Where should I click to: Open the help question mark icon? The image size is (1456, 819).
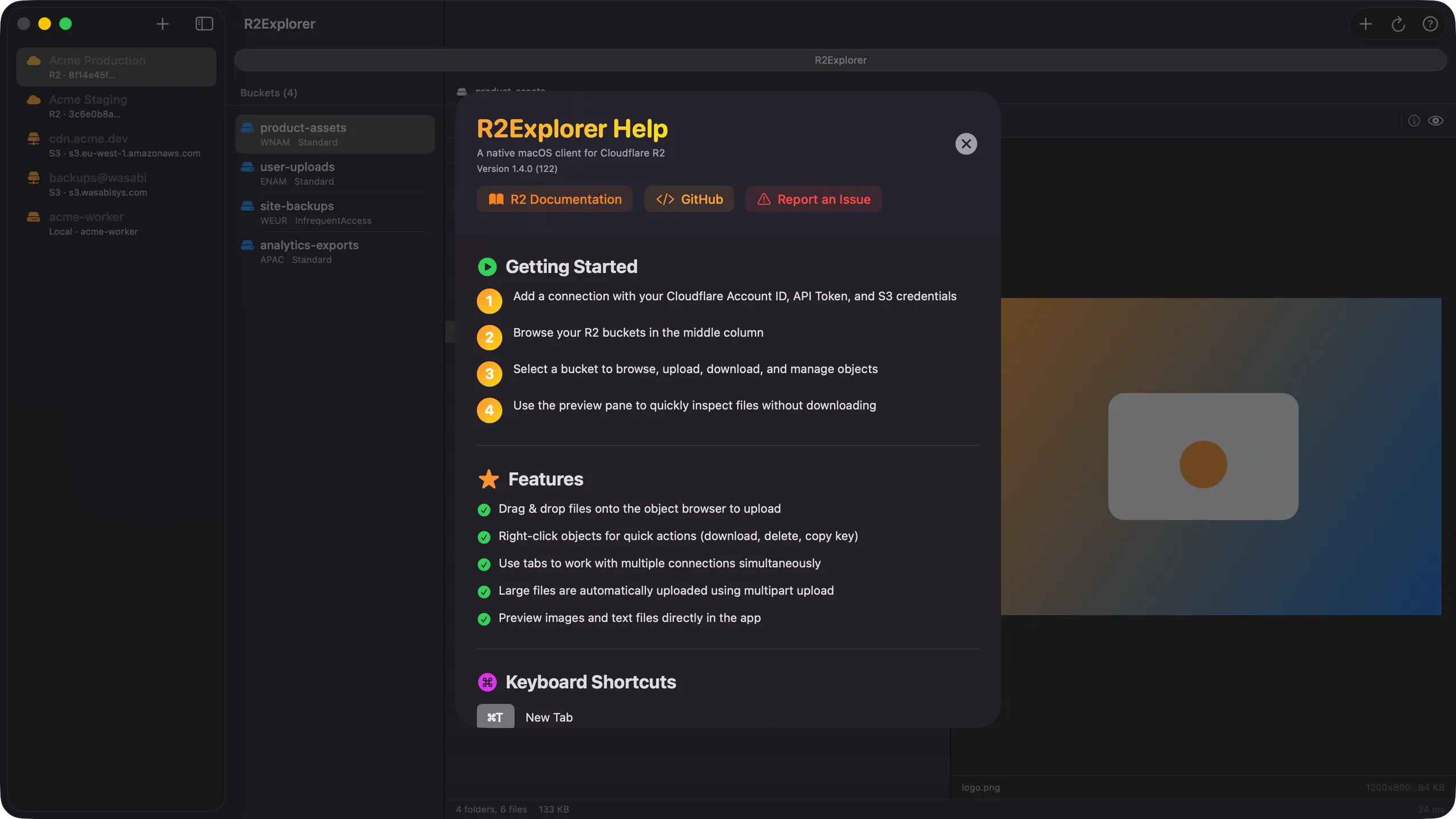[1430, 24]
